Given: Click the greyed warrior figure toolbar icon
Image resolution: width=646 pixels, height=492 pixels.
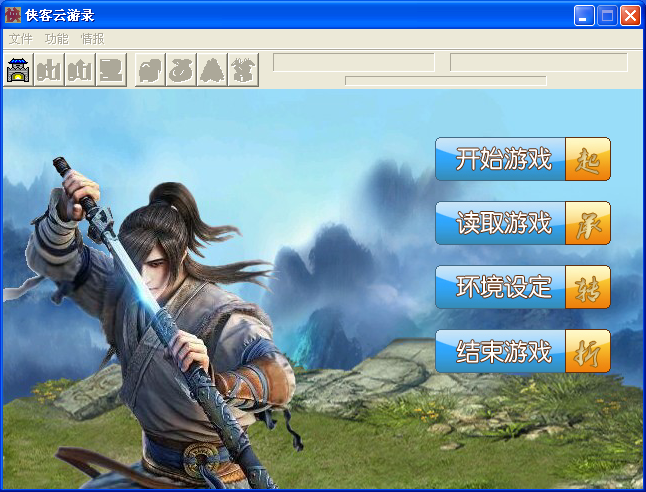Looking at the screenshot, I should 243,70.
